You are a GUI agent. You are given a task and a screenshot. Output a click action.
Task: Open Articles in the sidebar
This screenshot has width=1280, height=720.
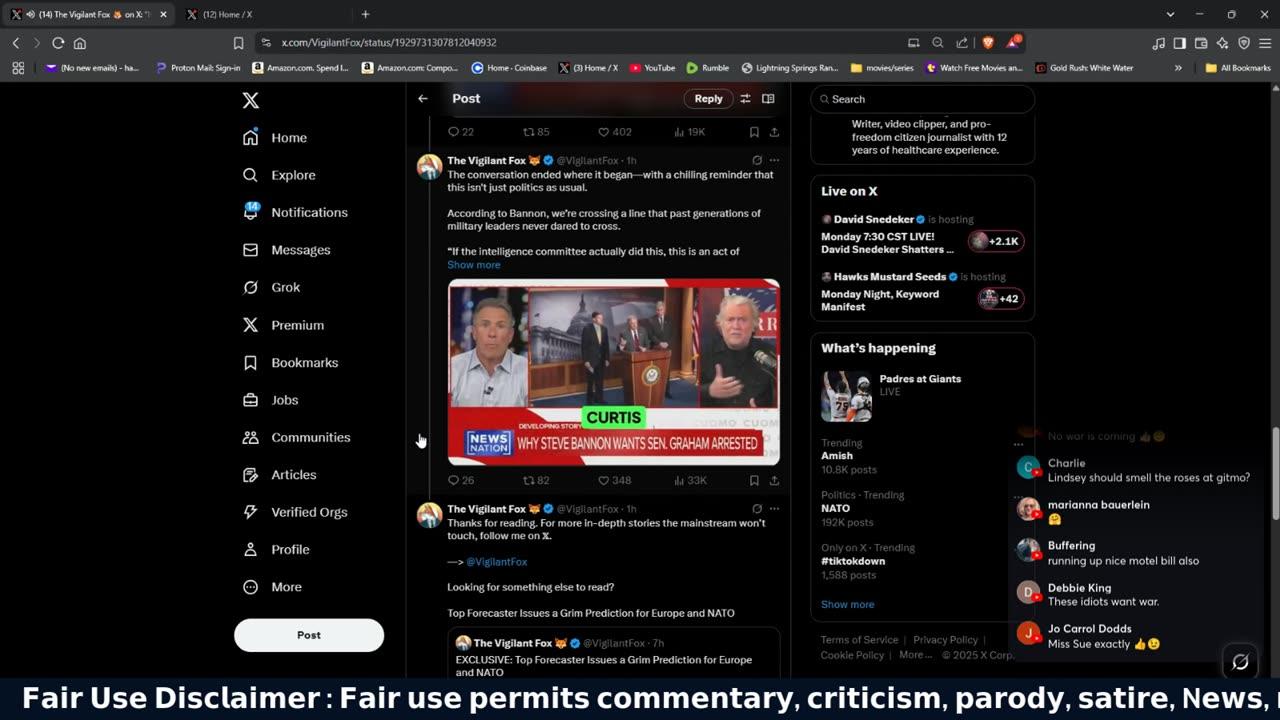point(279,475)
